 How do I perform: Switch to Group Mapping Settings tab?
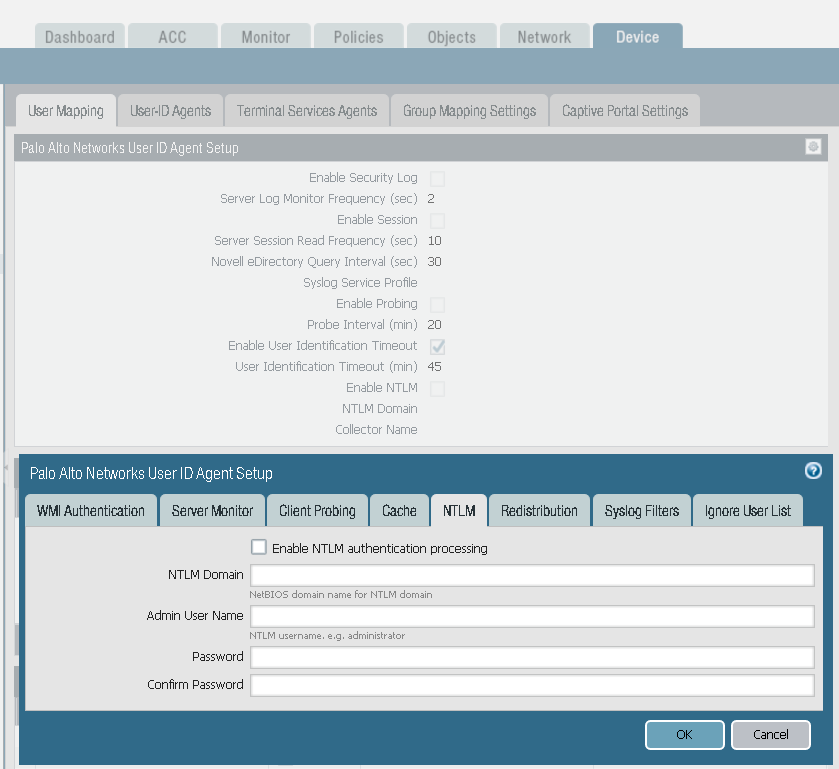pyautogui.click(x=469, y=111)
